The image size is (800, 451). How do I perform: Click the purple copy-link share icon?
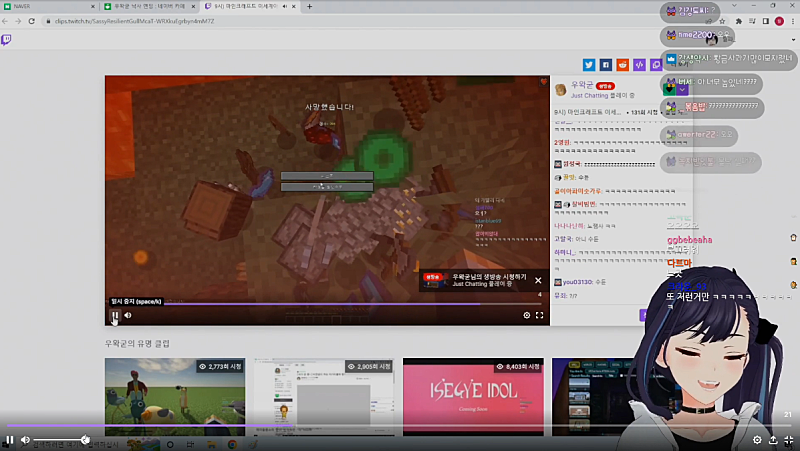pos(656,65)
